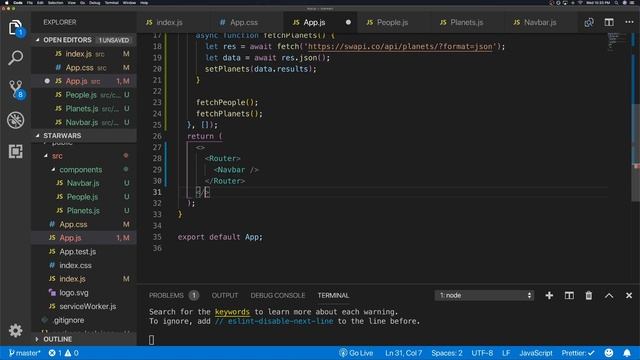Screen dimensions: 640x360
Task: Open Navbar.js in components folder
Action: 84,183
